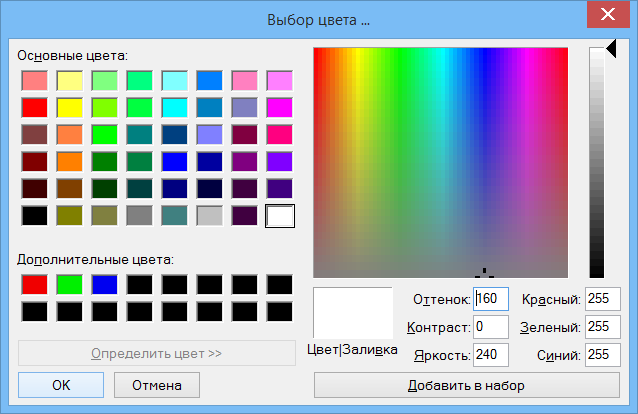638x414 pixels.
Task: Choose the black swatch in basic colors
Action: click(x=35, y=215)
